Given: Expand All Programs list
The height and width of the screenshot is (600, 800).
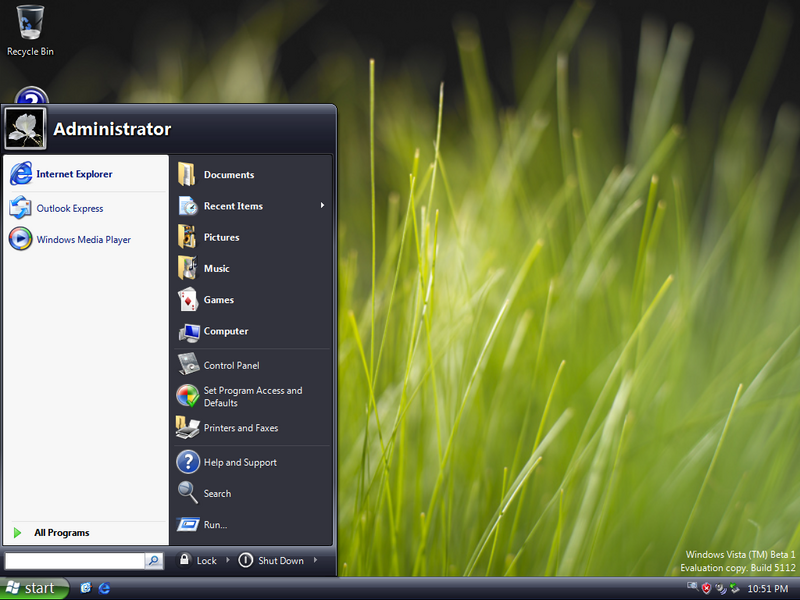Looking at the screenshot, I should [x=61, y=533].
